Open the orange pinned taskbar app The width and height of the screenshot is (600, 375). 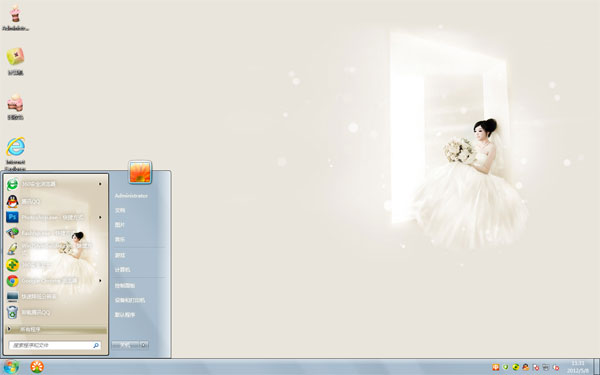click(37, 367)
